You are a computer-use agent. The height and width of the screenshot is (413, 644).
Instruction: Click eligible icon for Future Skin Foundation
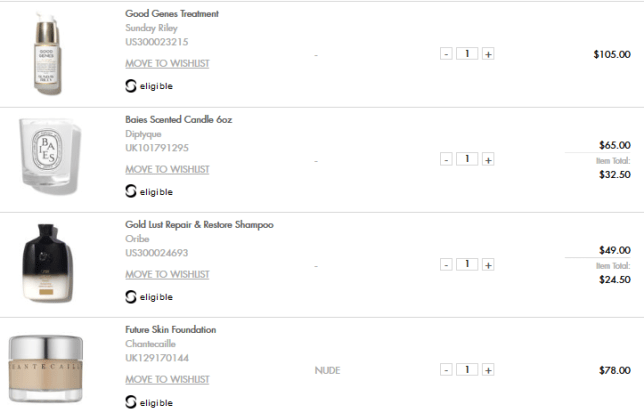131,402
